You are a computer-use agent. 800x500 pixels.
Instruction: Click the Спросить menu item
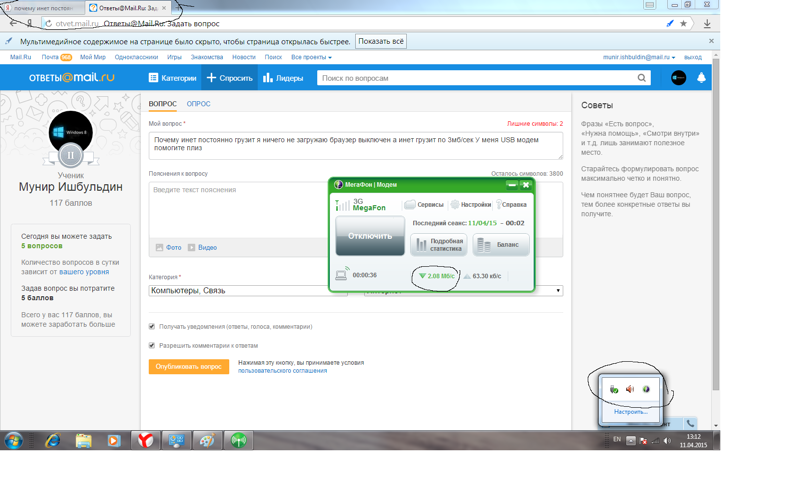pyautogui.click(x=230, y=78)
